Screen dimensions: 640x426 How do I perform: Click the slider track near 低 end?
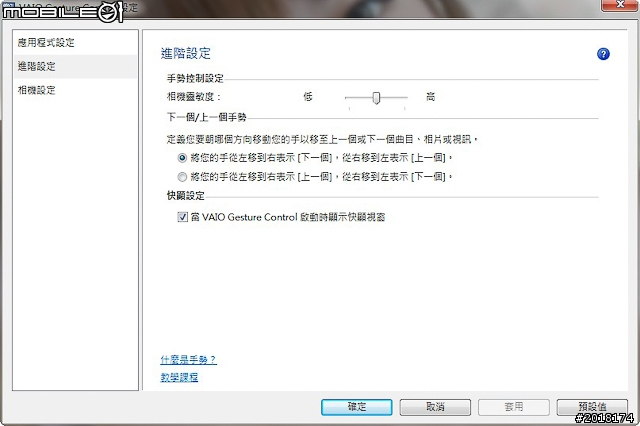(x=350, y=97)
